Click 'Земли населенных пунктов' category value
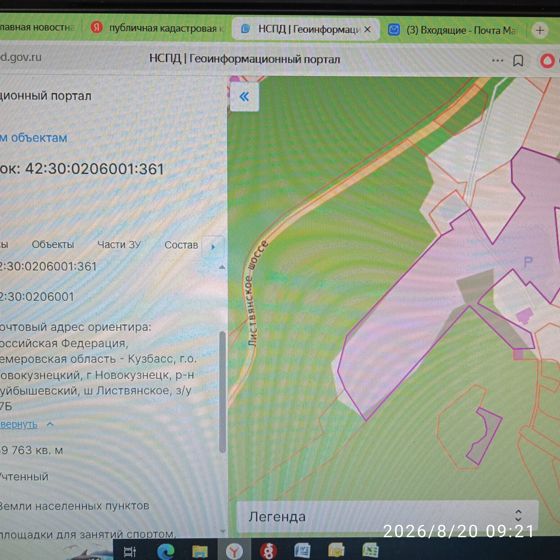560x560 pixels. coord(74,506)
